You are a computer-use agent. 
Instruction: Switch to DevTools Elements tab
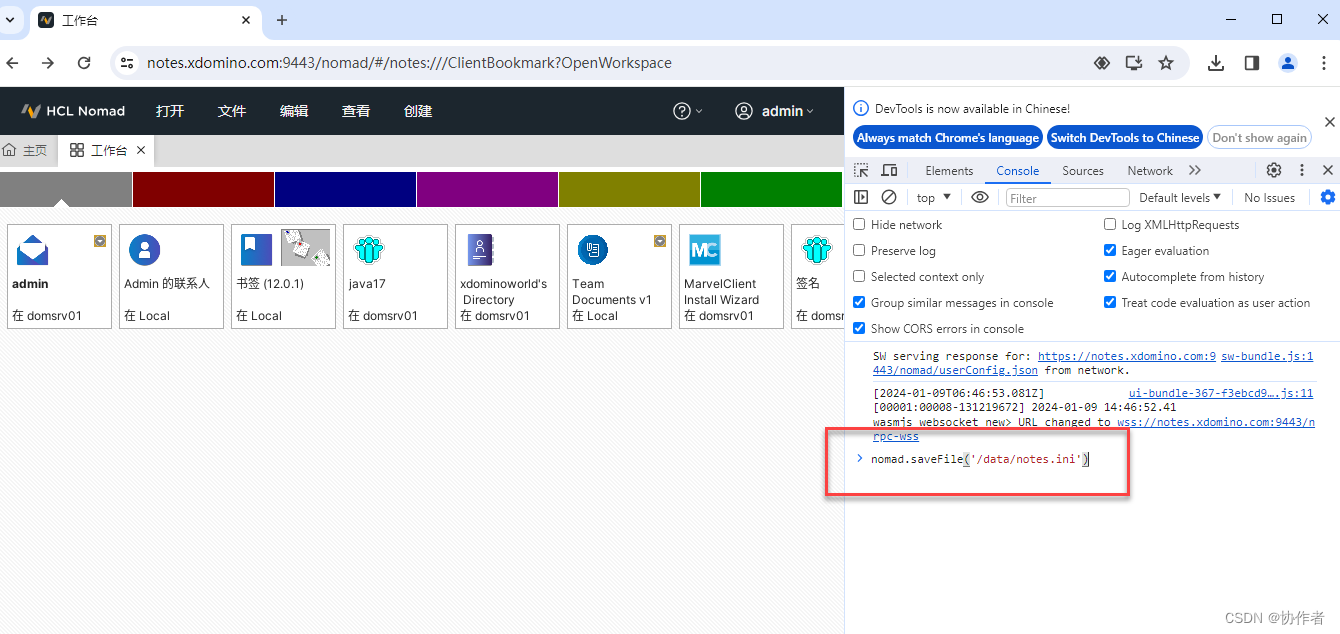coord(949,171)
